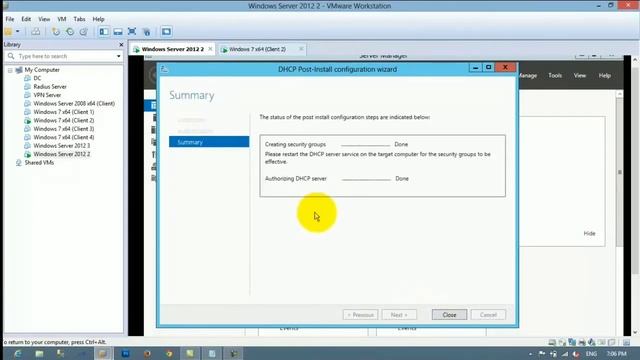This screenshot has width=640, height=360.
Task: Click the console view toolbar icon
Action: pos(166,31)
